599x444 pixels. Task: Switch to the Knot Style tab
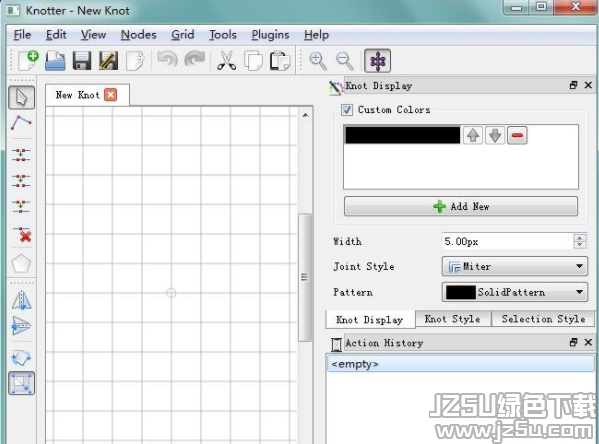click(x=452, y=319)
